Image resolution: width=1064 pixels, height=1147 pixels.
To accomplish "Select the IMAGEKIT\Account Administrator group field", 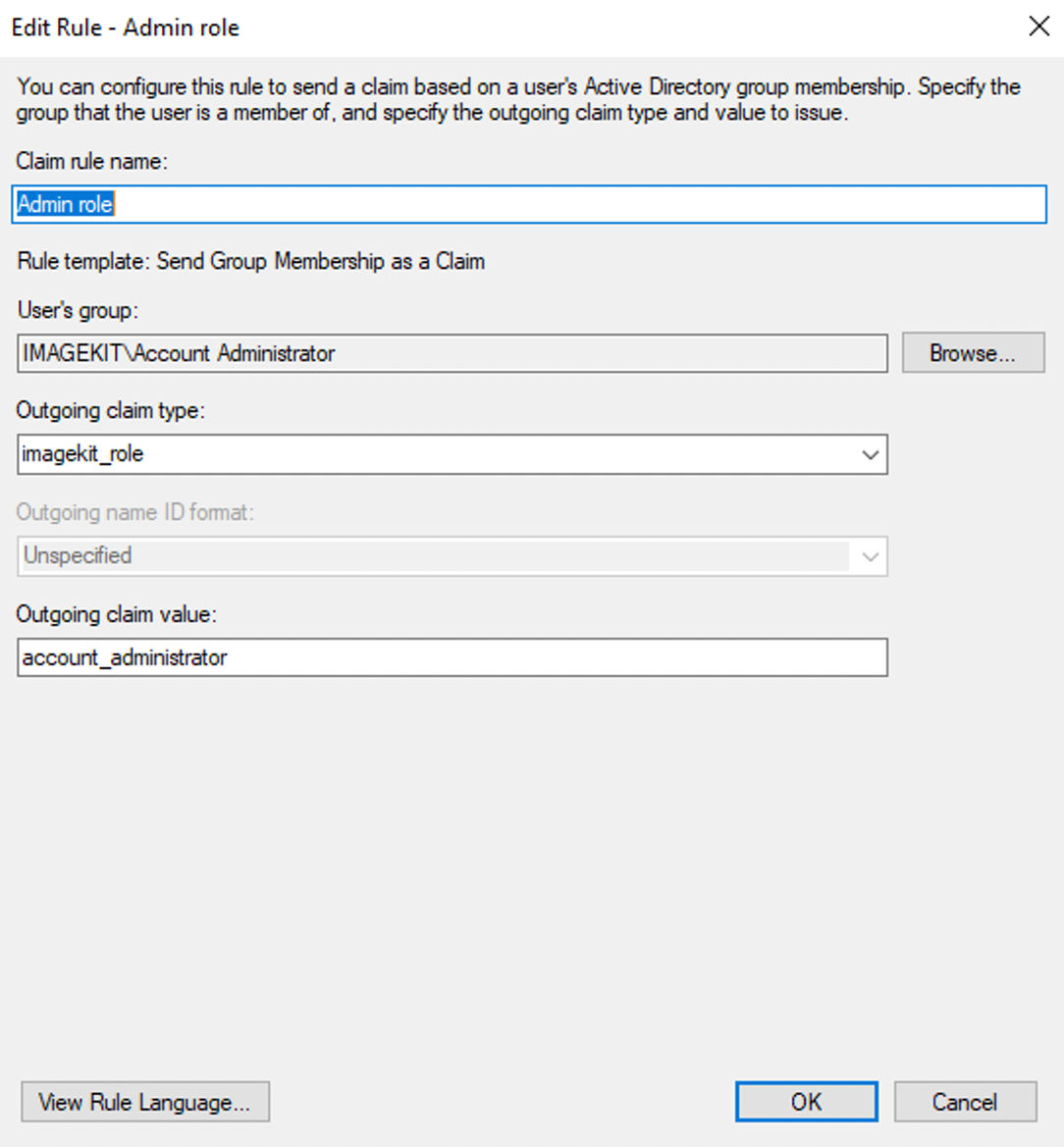I will [452, 353].
